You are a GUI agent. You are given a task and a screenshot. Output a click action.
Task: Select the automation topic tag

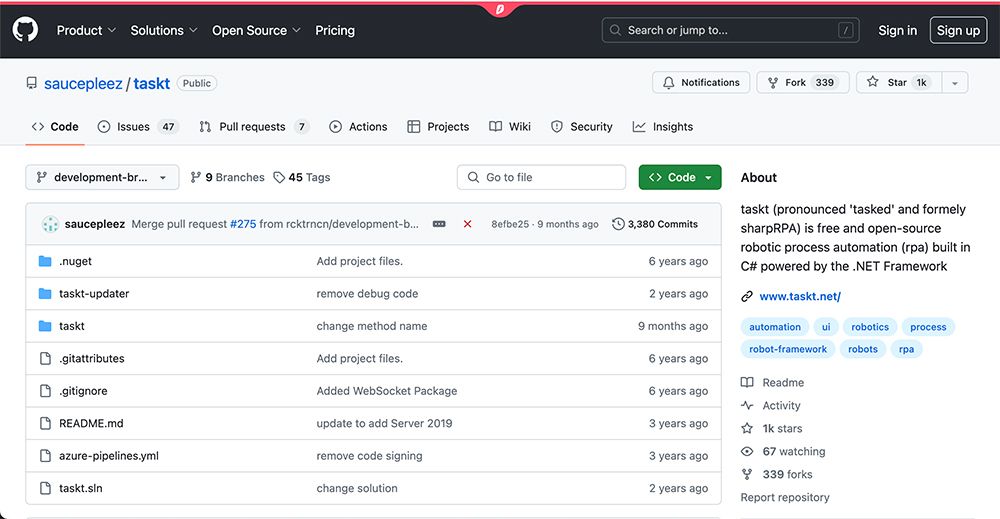pos(775,327)
